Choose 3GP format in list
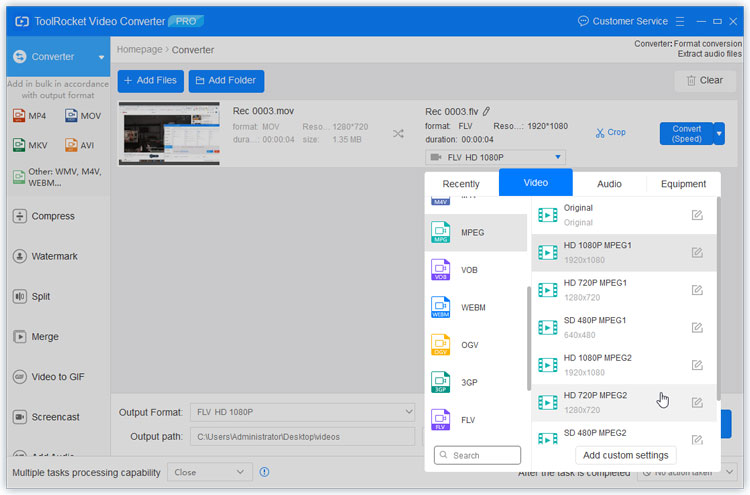The image size is (750, 495). click(475, 383)
